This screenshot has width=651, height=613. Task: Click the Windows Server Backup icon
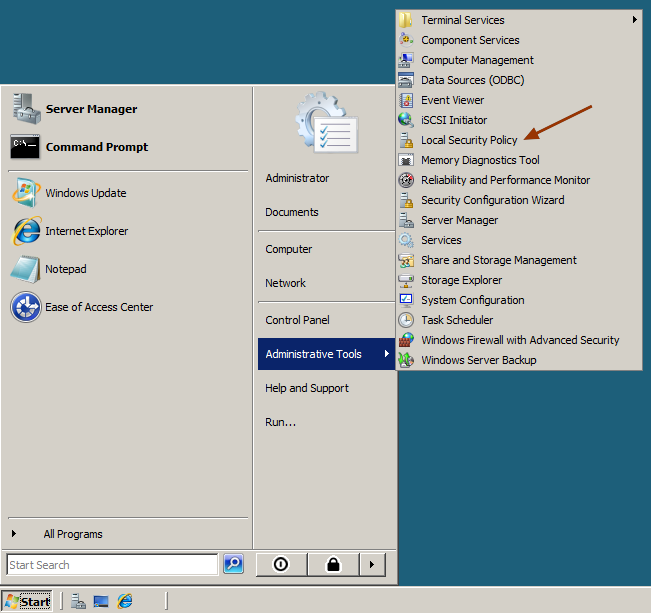click(x=406, y=360)
